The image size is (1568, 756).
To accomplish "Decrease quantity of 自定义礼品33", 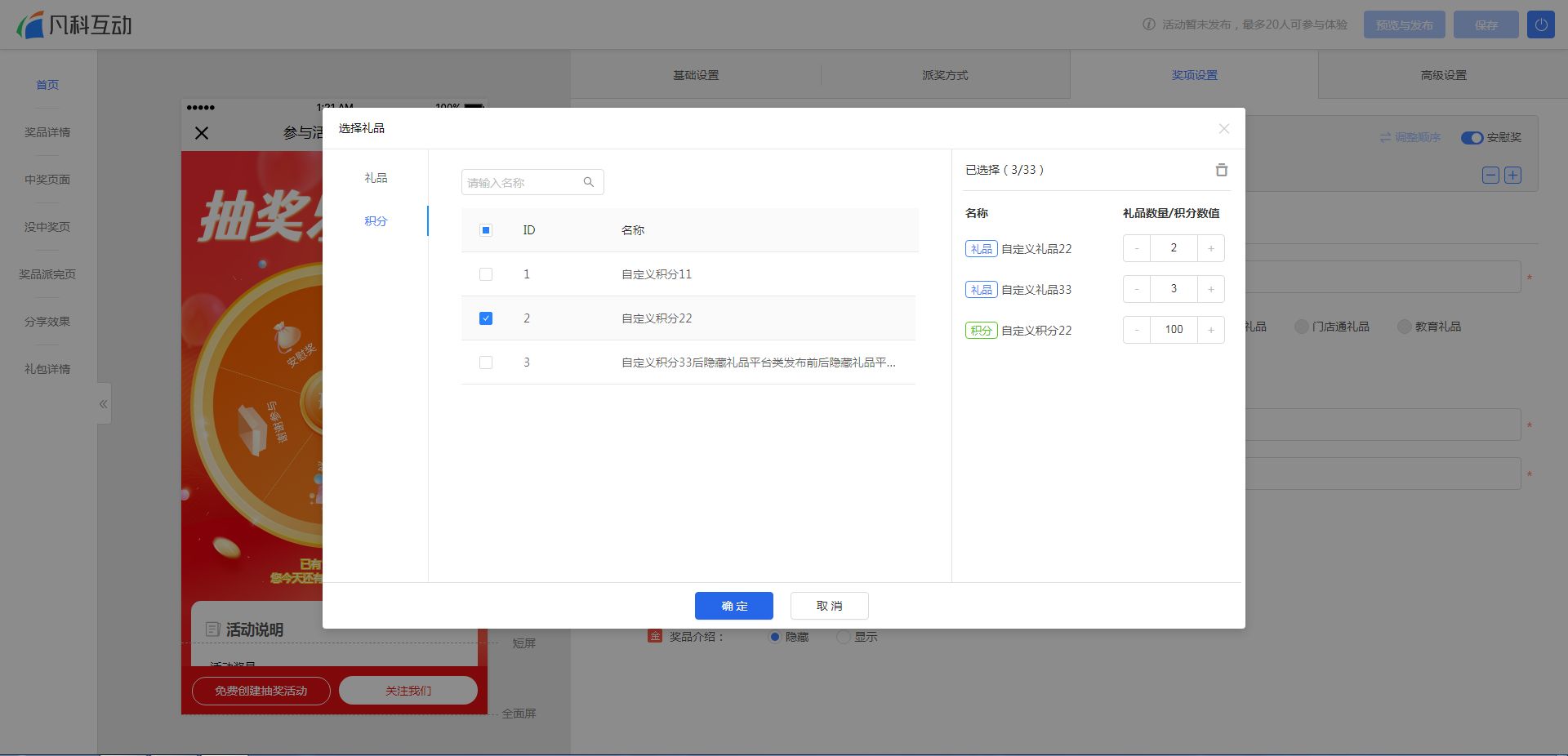I will pos(1136,289).
